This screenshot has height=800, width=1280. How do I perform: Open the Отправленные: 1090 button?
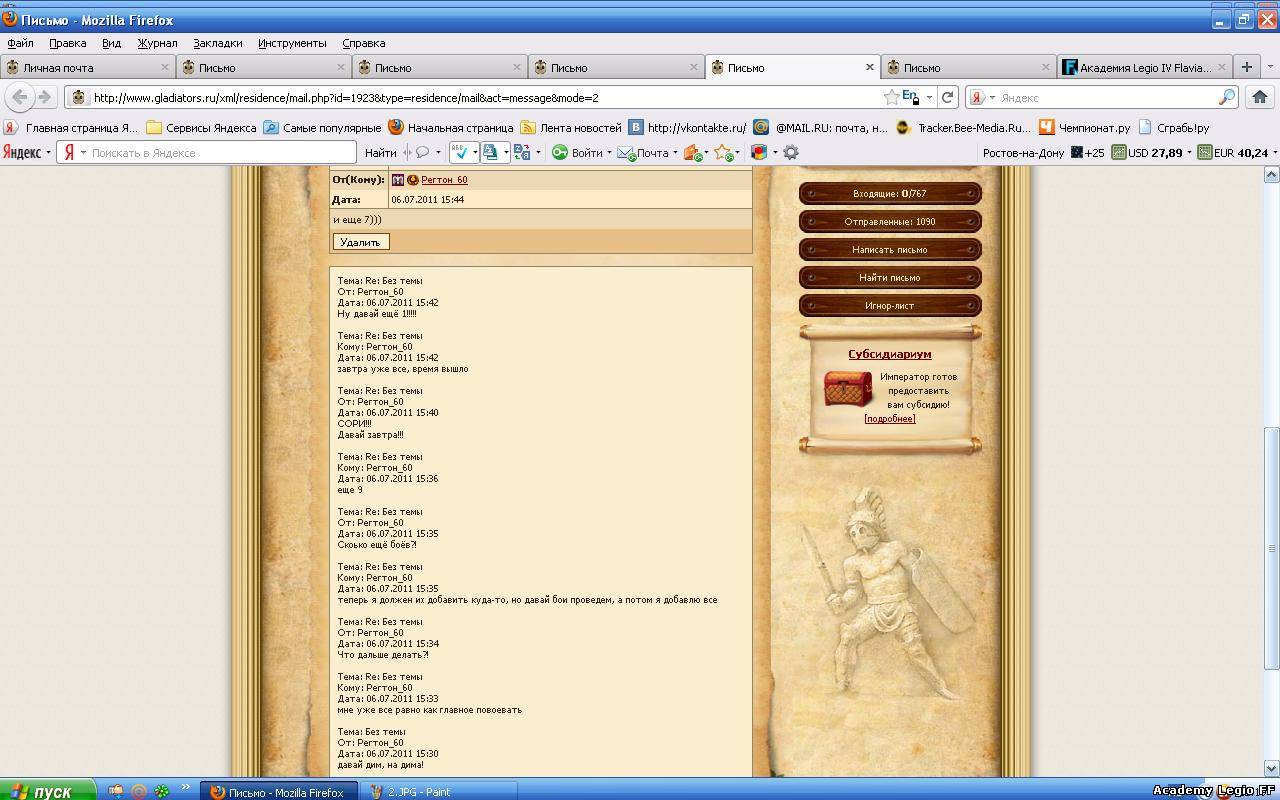(890, 222)
